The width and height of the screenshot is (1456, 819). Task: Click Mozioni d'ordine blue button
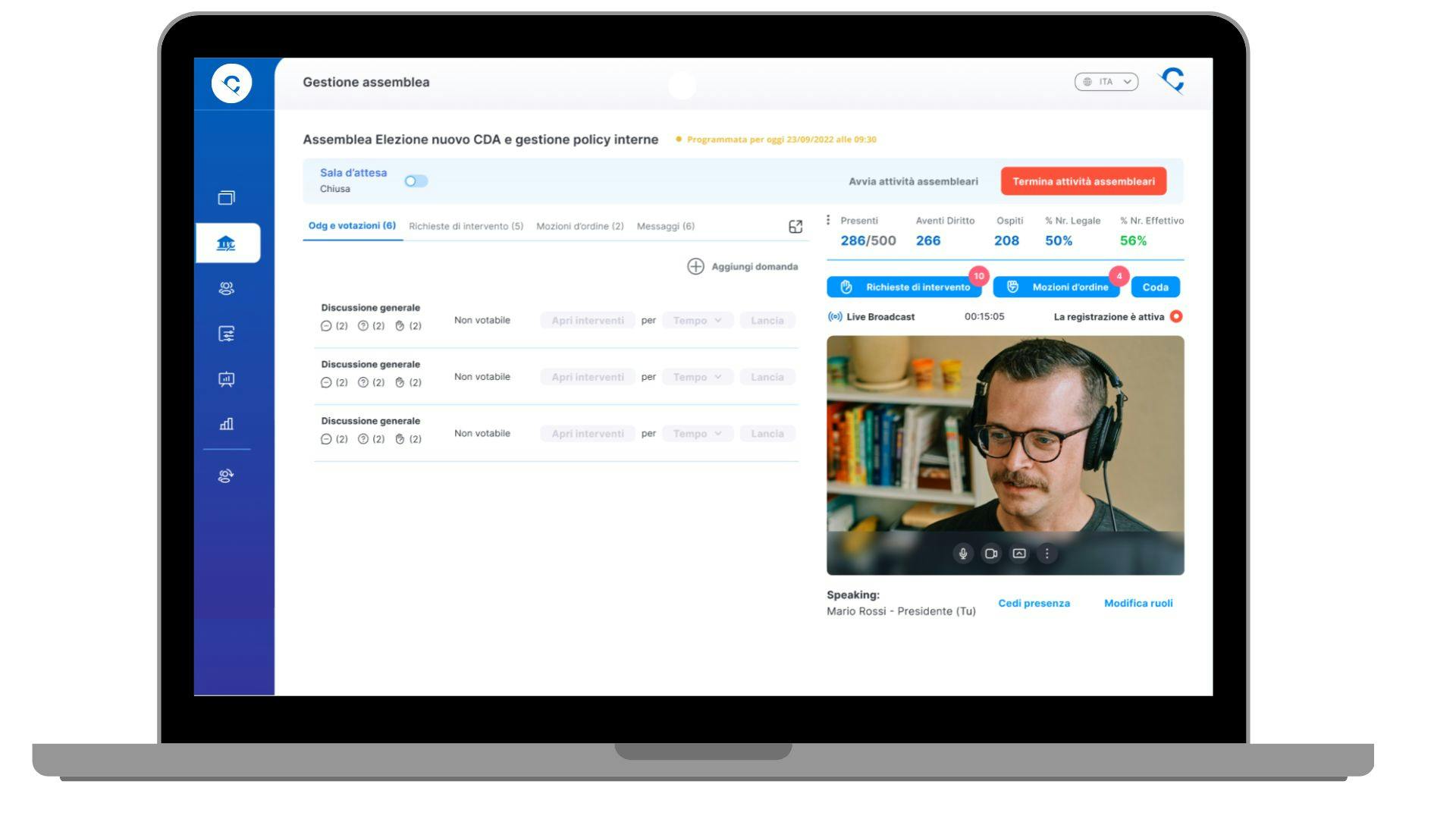pos(1056,287)
